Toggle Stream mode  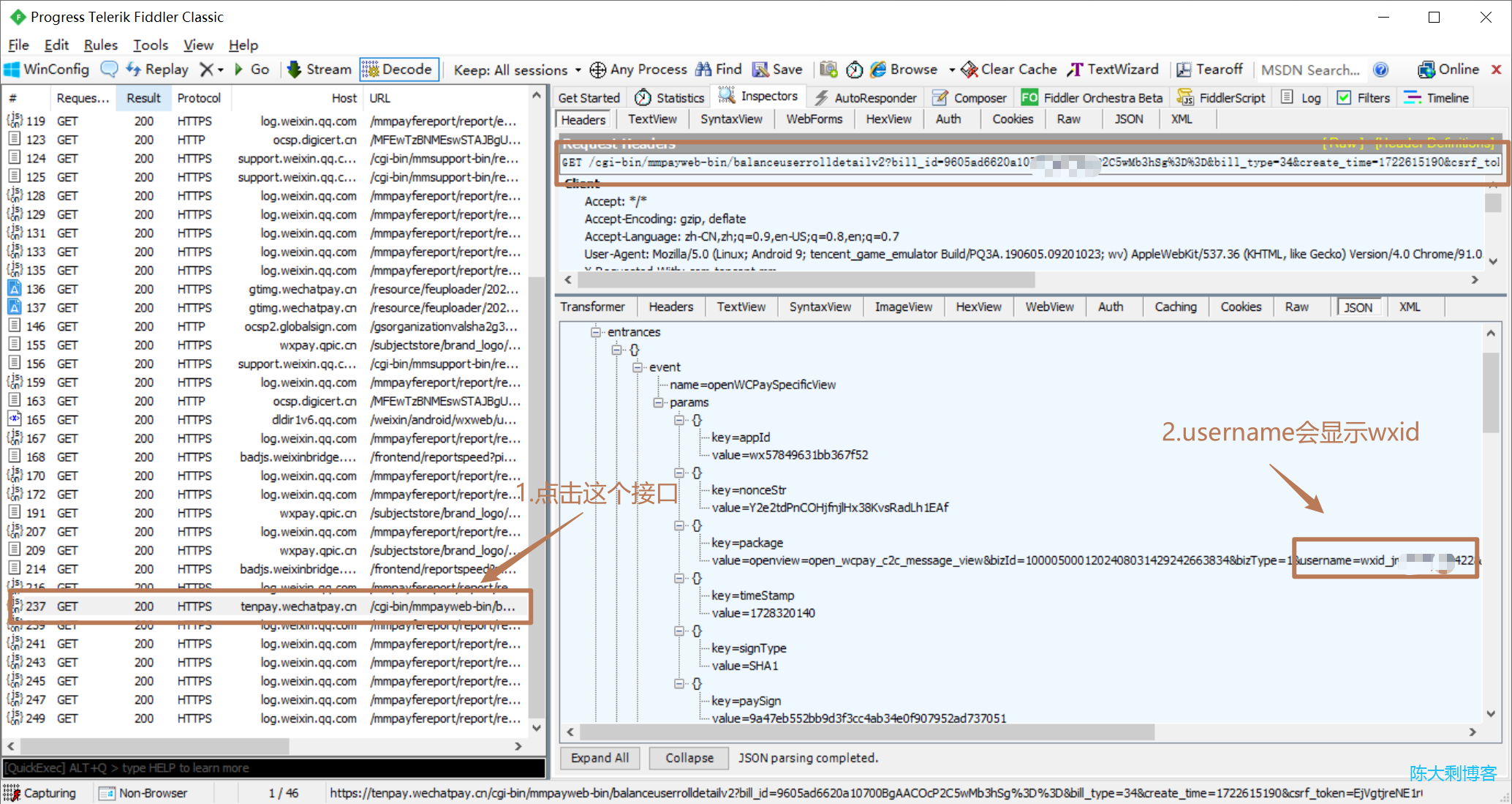(320, 69)
